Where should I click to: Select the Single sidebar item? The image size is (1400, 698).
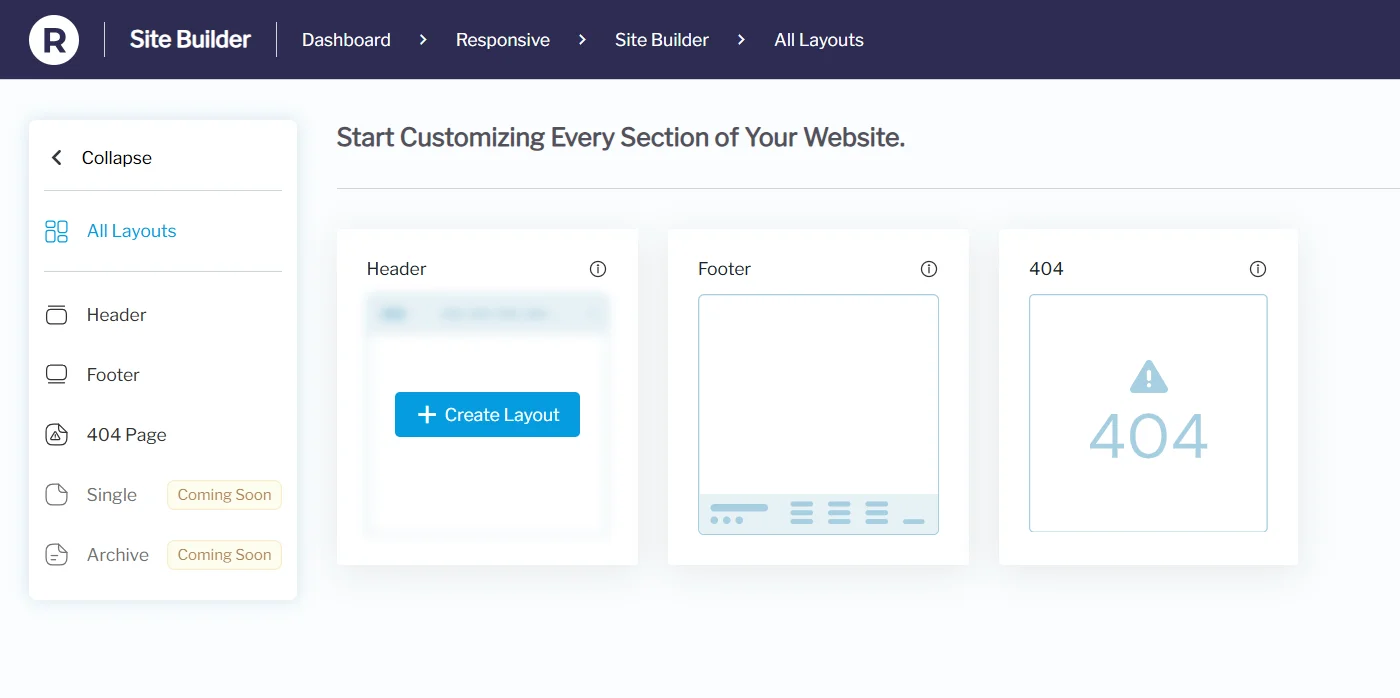[112, 495]
